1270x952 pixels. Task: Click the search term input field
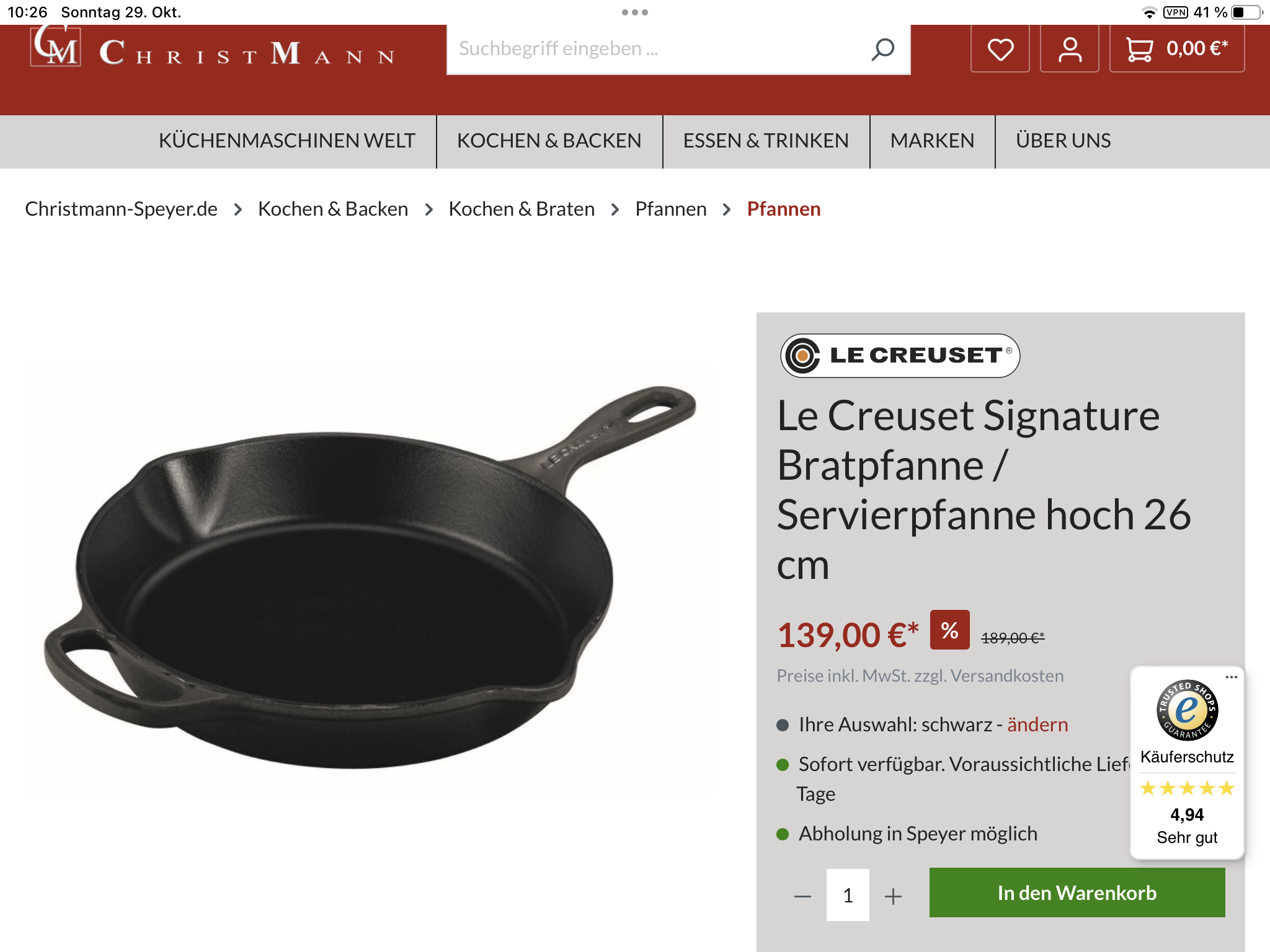pos(657,49)
